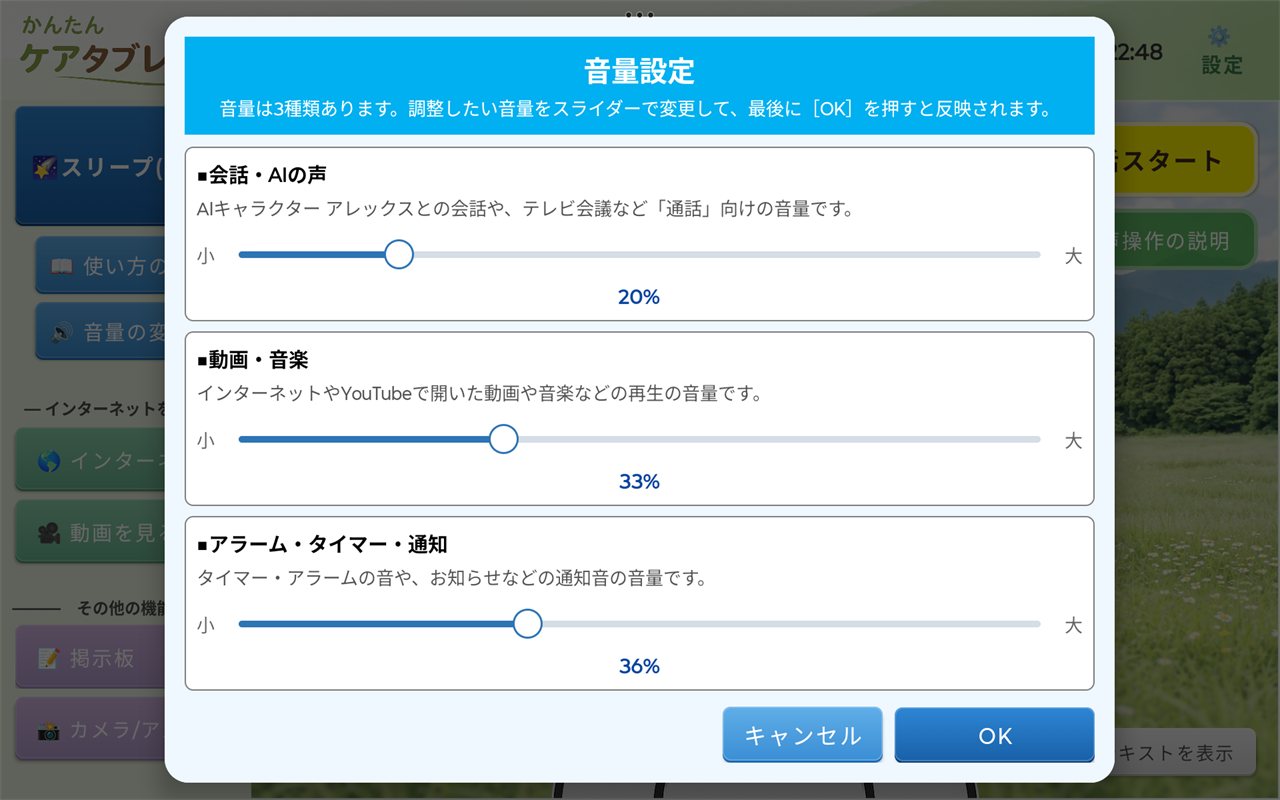Viewport: 1280px width, 800px height.
Task: Click the clock showing 22:48
Action: tap(1139, 52)
